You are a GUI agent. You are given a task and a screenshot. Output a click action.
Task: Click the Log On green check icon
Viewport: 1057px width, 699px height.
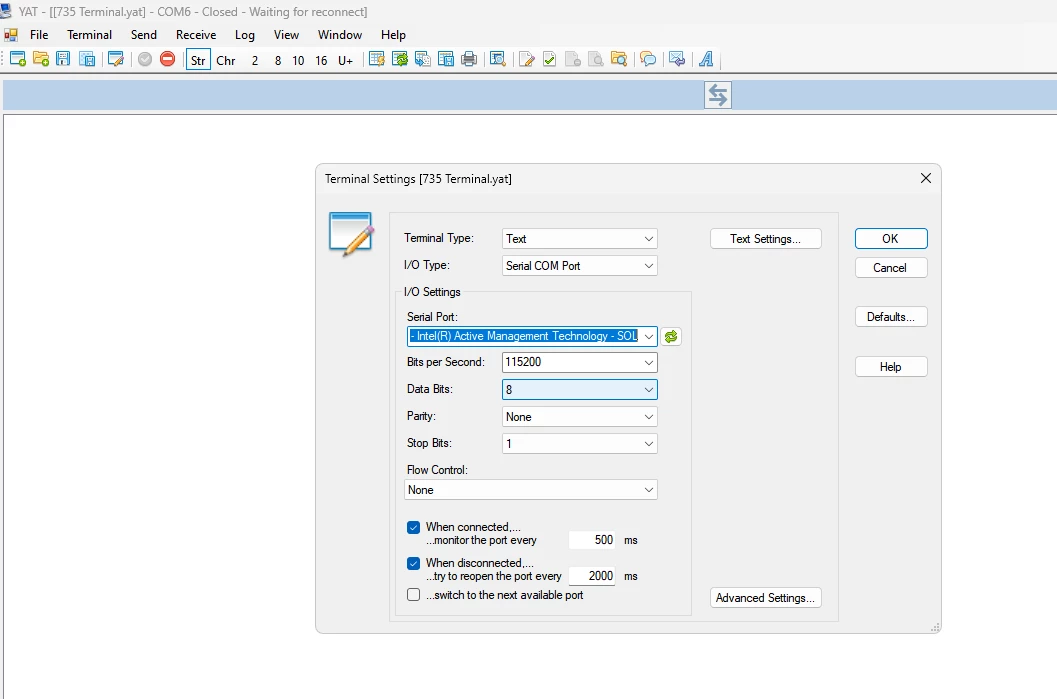pyautogui.click(x=550, y=59)
